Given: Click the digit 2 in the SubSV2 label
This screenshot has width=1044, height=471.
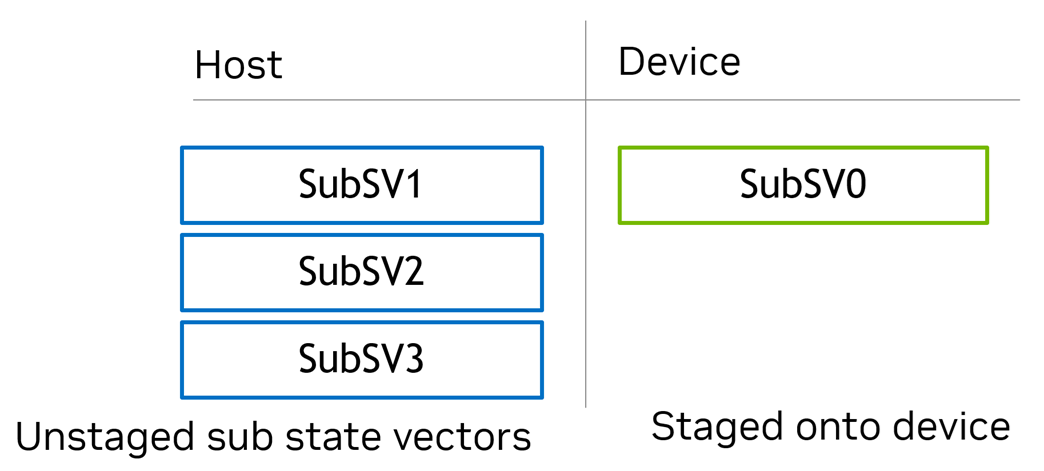Looking at the screenshot, I should click(413, 272).
